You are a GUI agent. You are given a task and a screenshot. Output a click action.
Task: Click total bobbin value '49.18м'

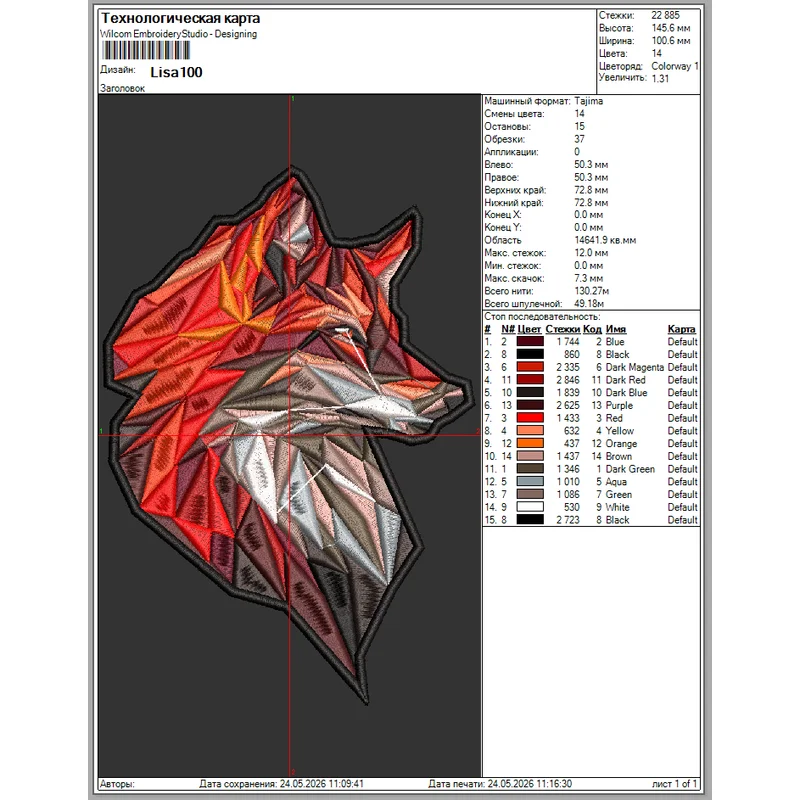(x=589, y=304)
